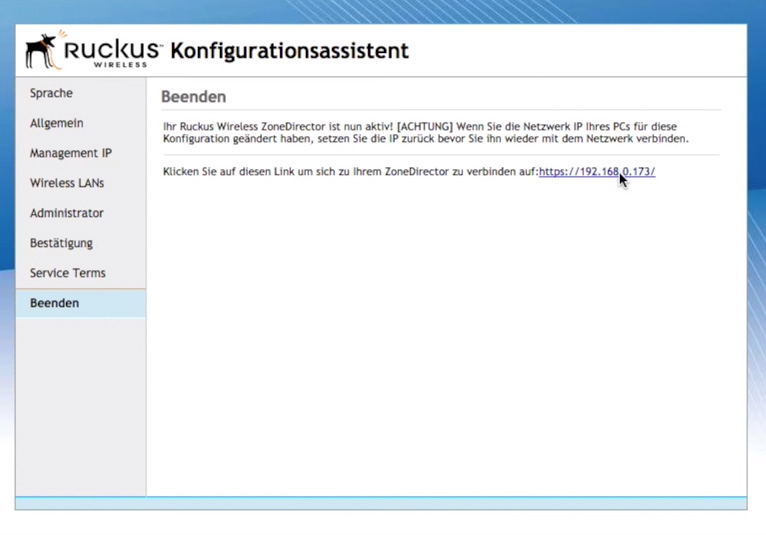Click the empty sidebar area below Beenden
The height and width of the screenshot is (535, 766).
tap(80, 400)
